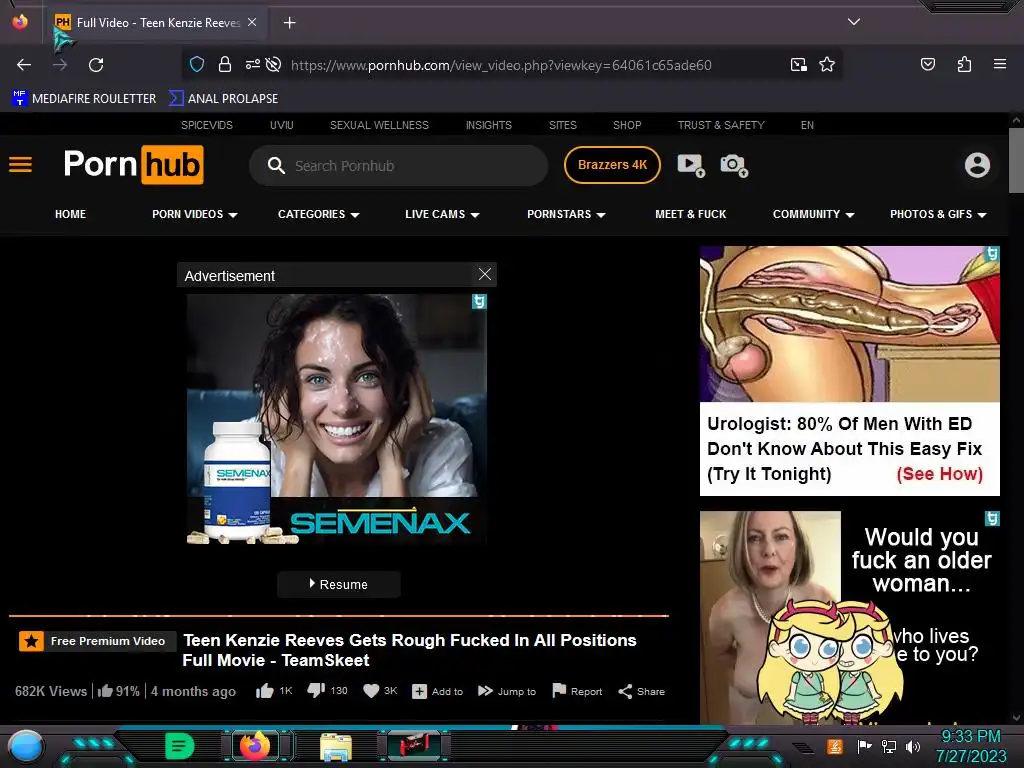Image resolution: width=1024 pixels, height=768 pixels.
Task: Click the site logo
Action: click(x=134, y=165)
